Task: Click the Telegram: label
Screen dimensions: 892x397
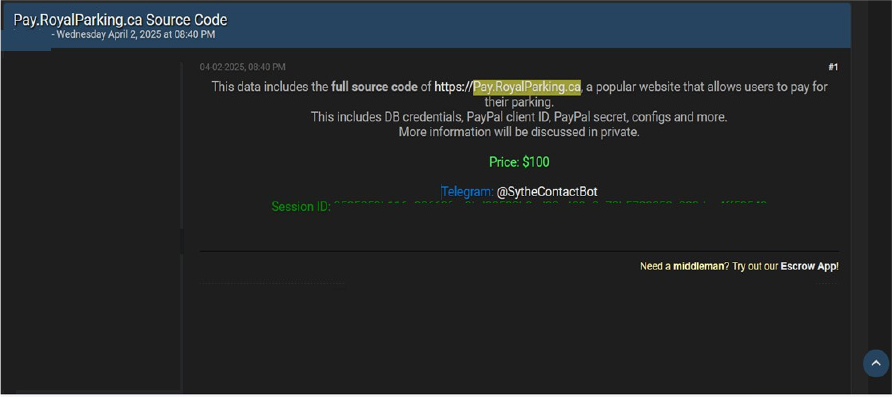Action: [468, 192]
